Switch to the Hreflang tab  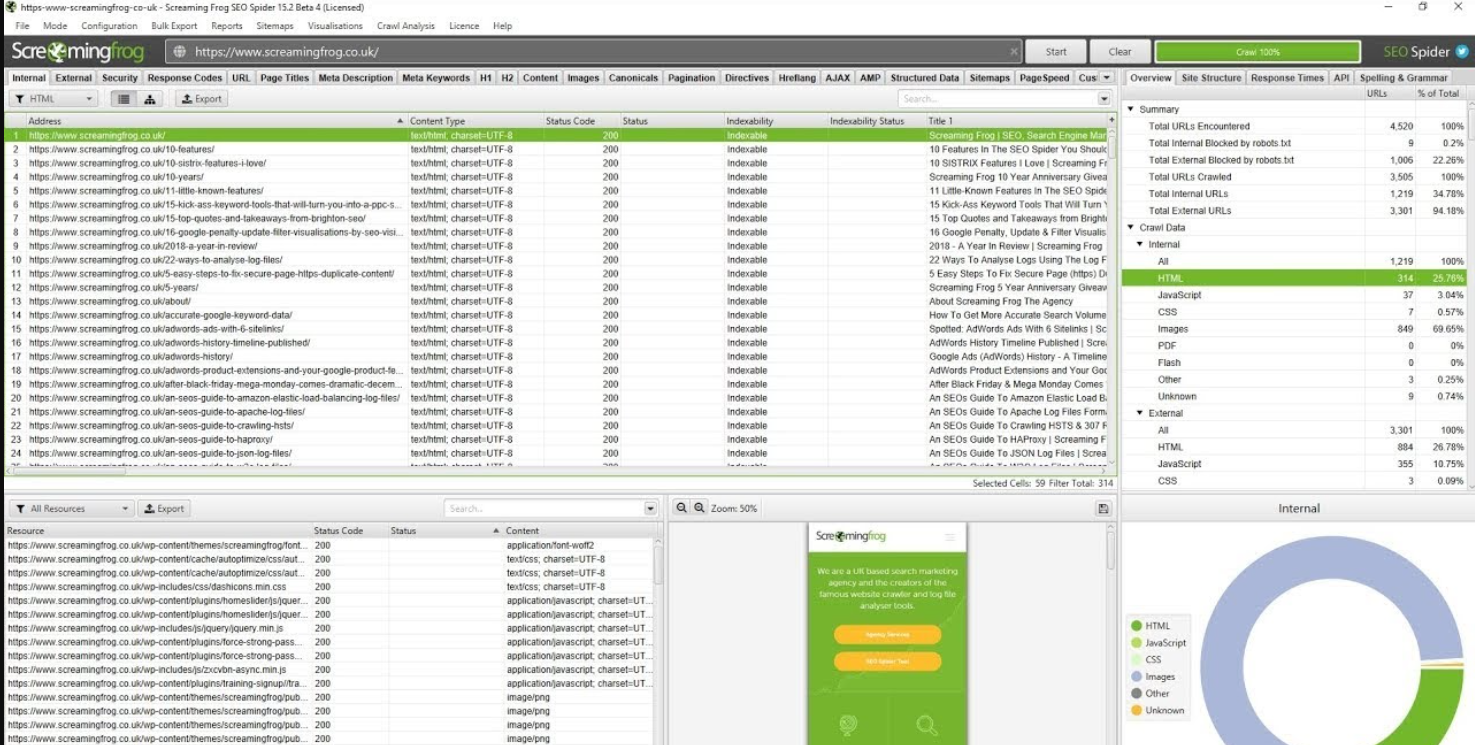(796, 77)
